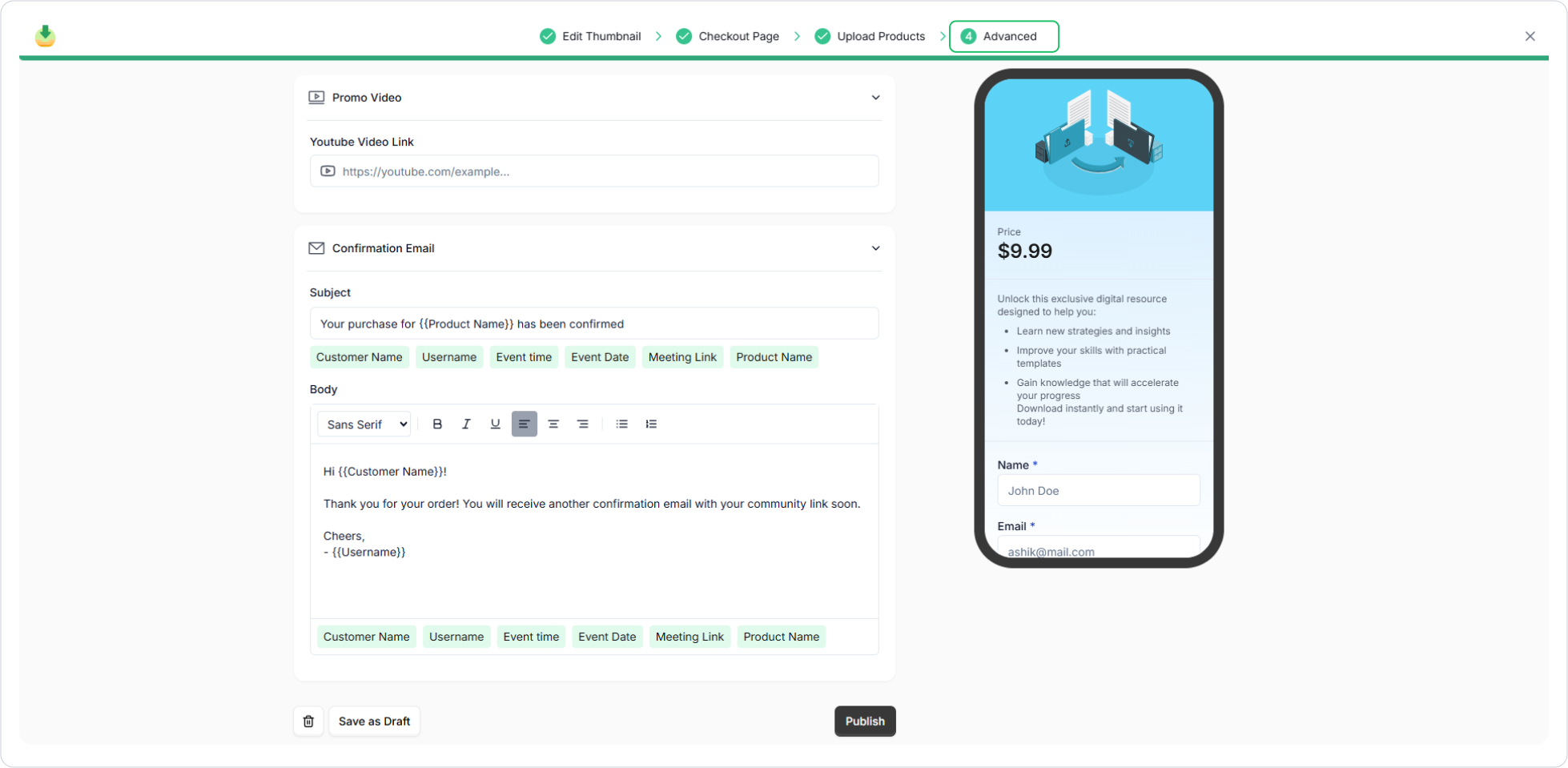Switch to the Checkout Page step
1568x768 pixels.
click(x=728, y=37)
